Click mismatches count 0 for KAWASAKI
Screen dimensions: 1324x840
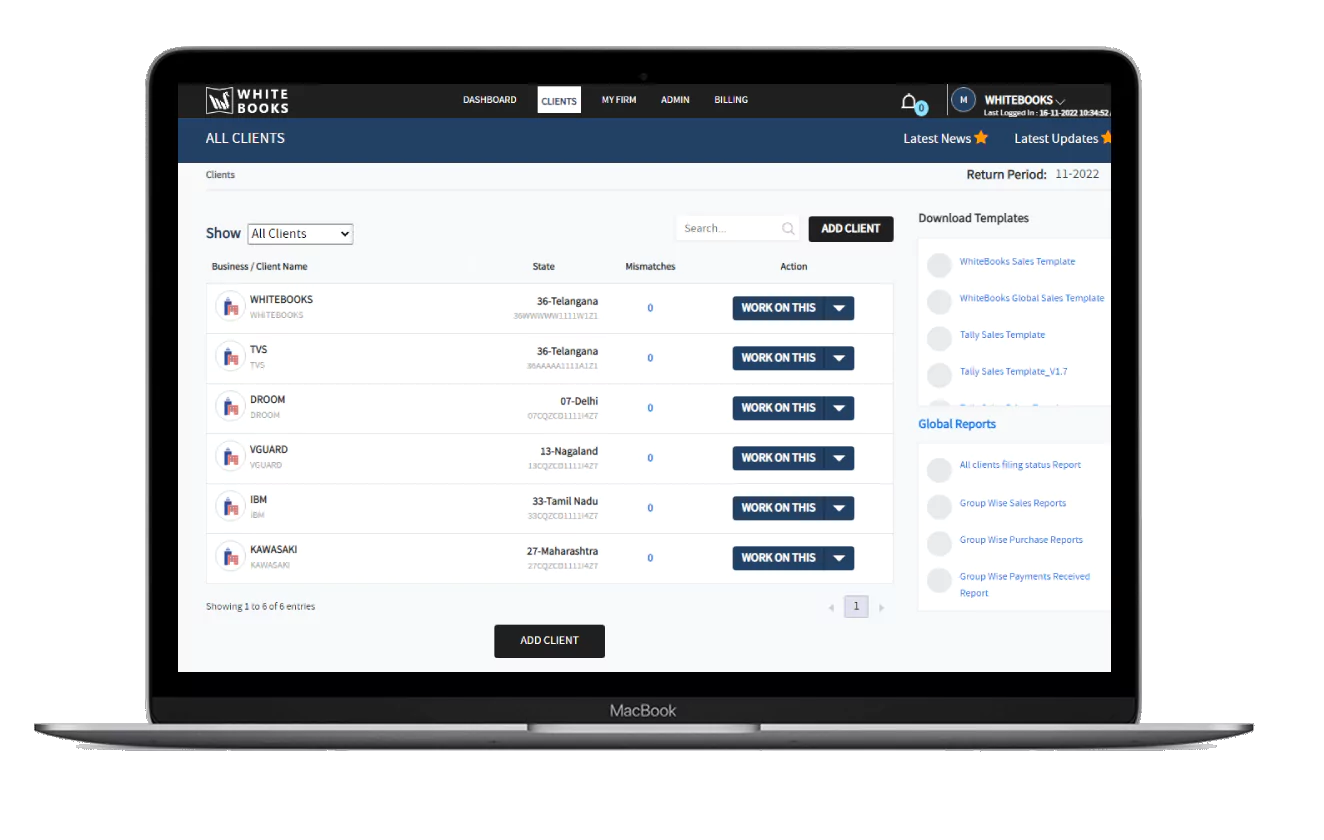click(x=650, y=558)
